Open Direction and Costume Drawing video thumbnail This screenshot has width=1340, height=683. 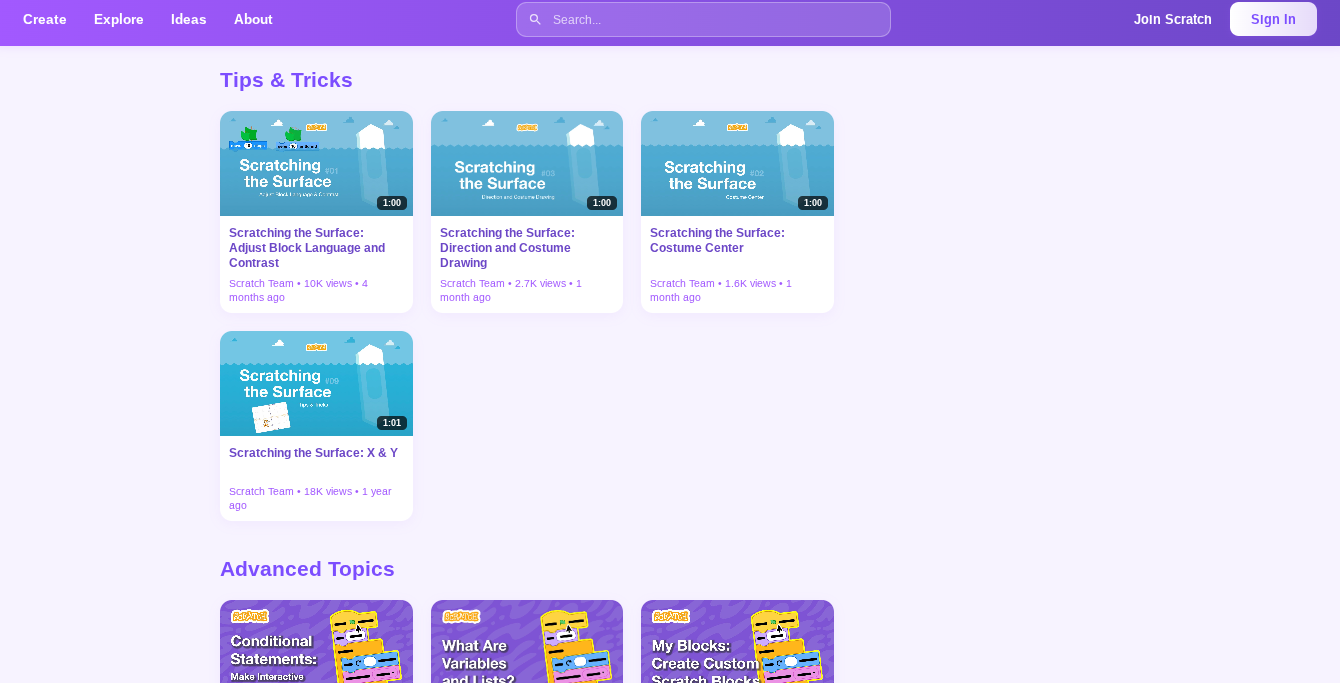(x=527, y=163)
